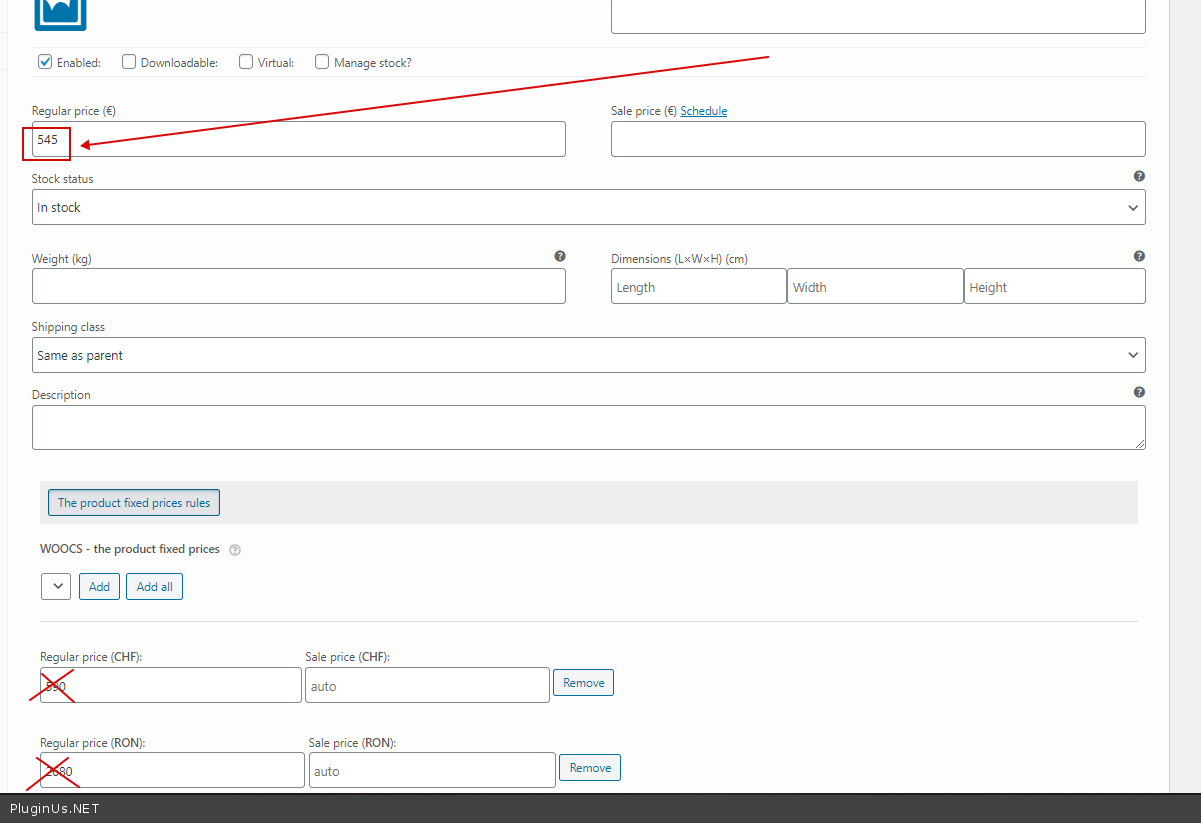Click the Description help question icon

point(1139,392)
